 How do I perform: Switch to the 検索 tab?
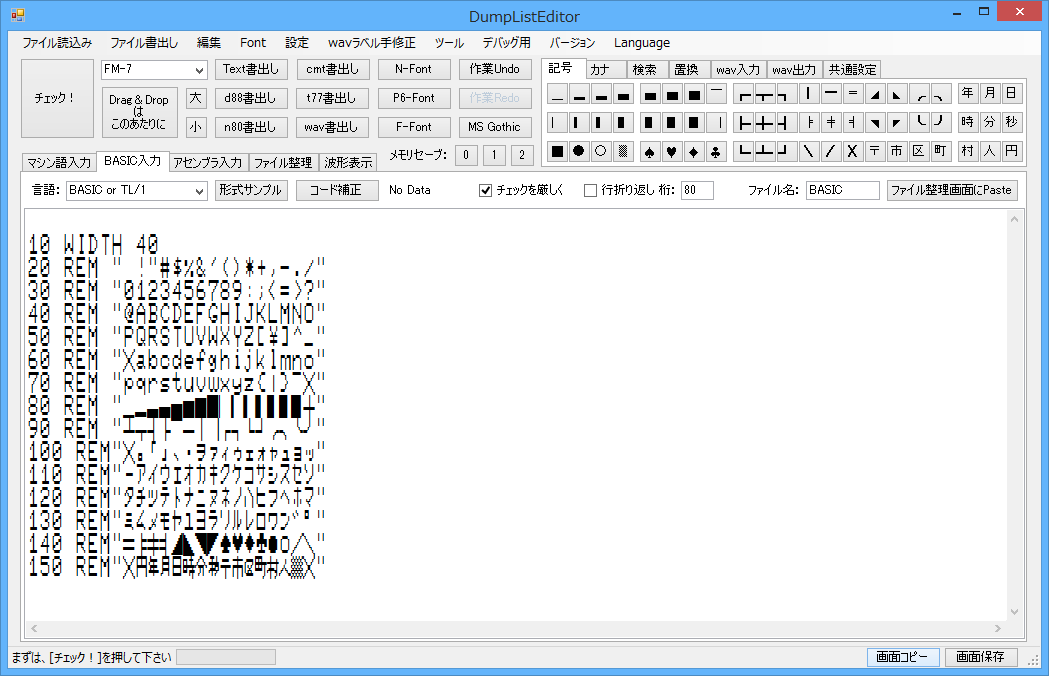tap(646, 70)
